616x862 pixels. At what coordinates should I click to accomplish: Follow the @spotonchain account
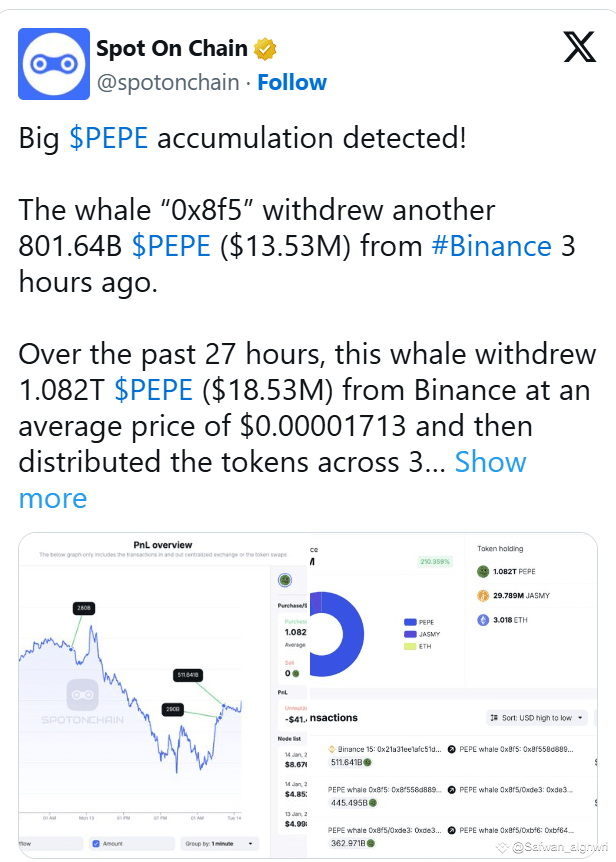[292, 82]
